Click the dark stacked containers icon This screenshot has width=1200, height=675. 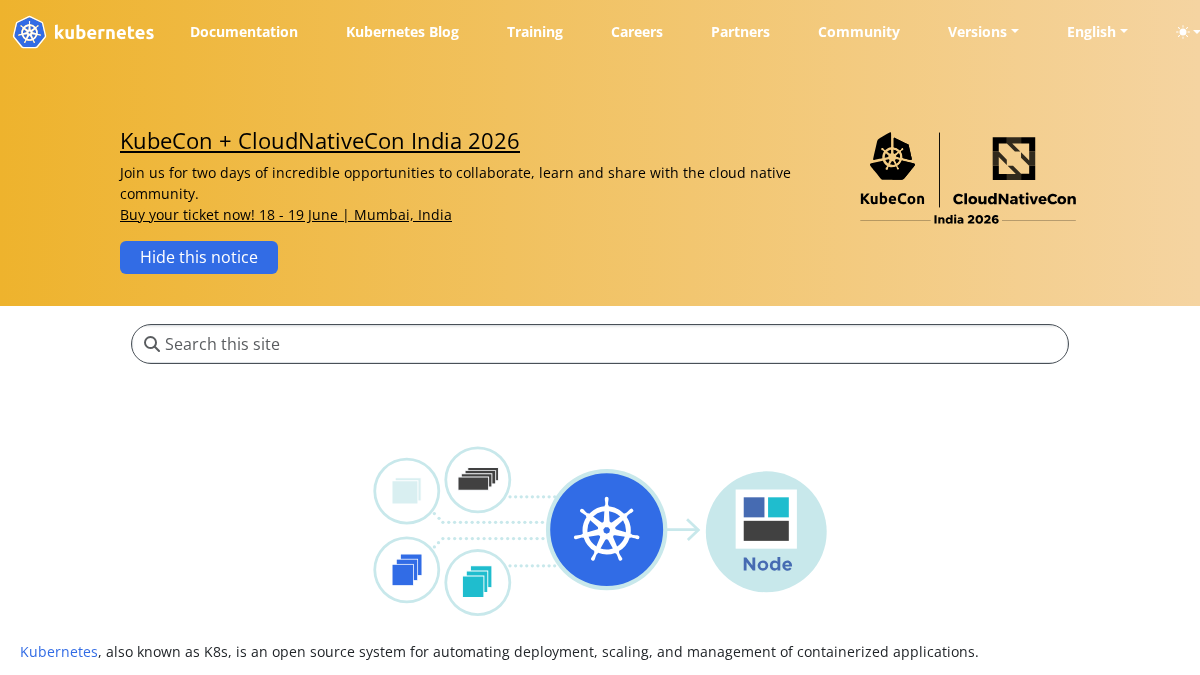point(478,480)
